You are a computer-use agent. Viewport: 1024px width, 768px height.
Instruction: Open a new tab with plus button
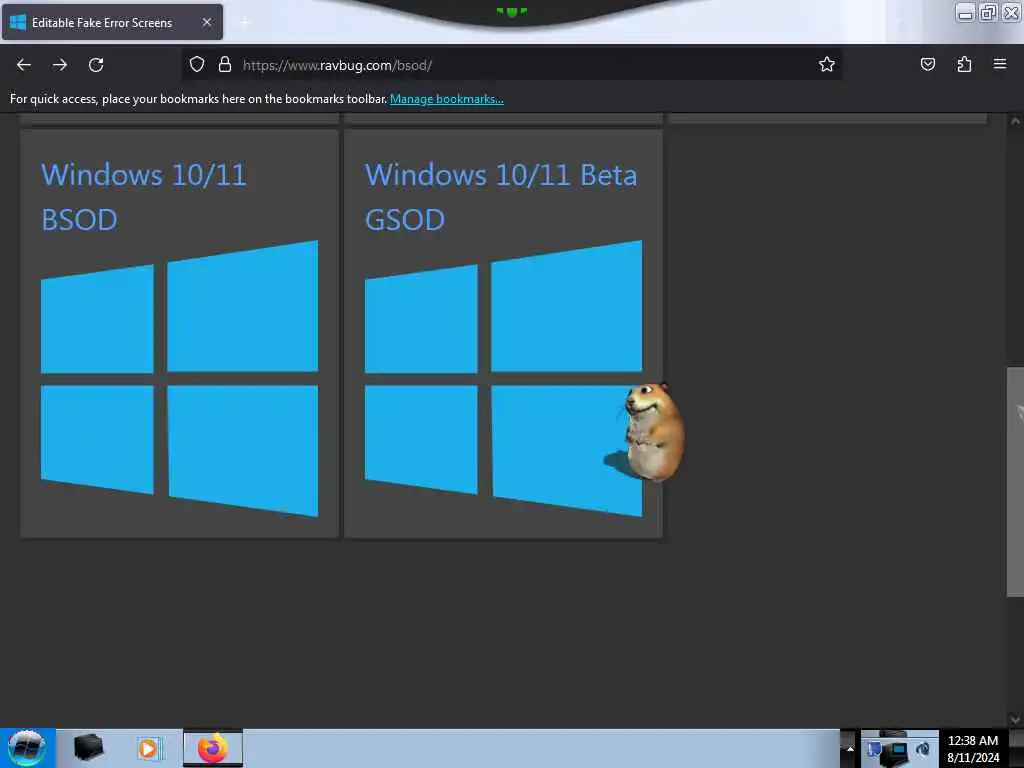tap(245, 23)
